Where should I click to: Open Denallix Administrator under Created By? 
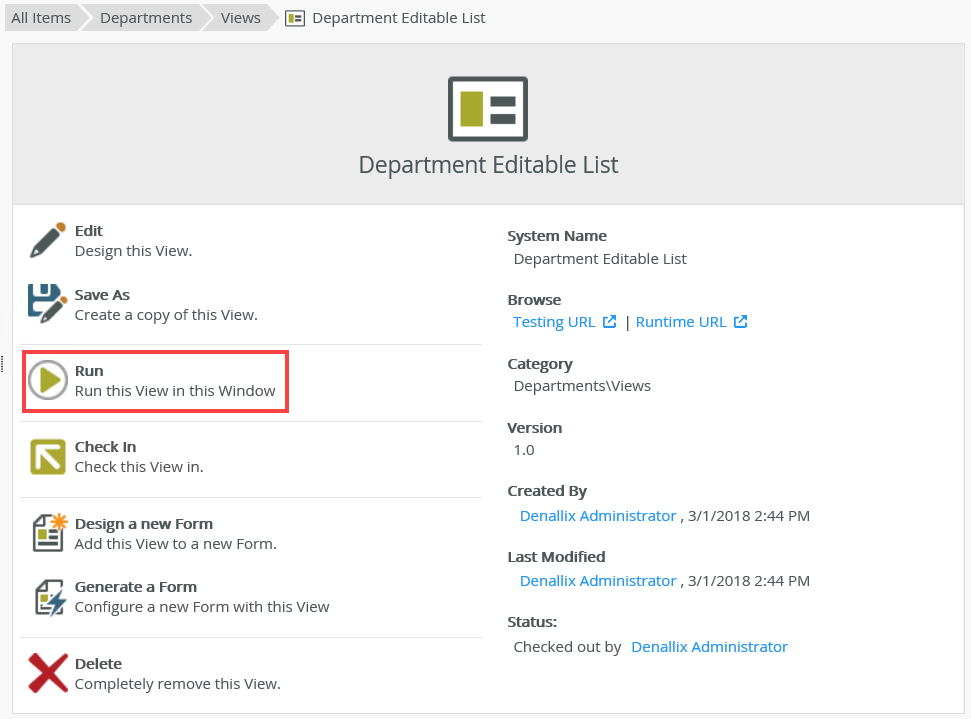(598, 516)
